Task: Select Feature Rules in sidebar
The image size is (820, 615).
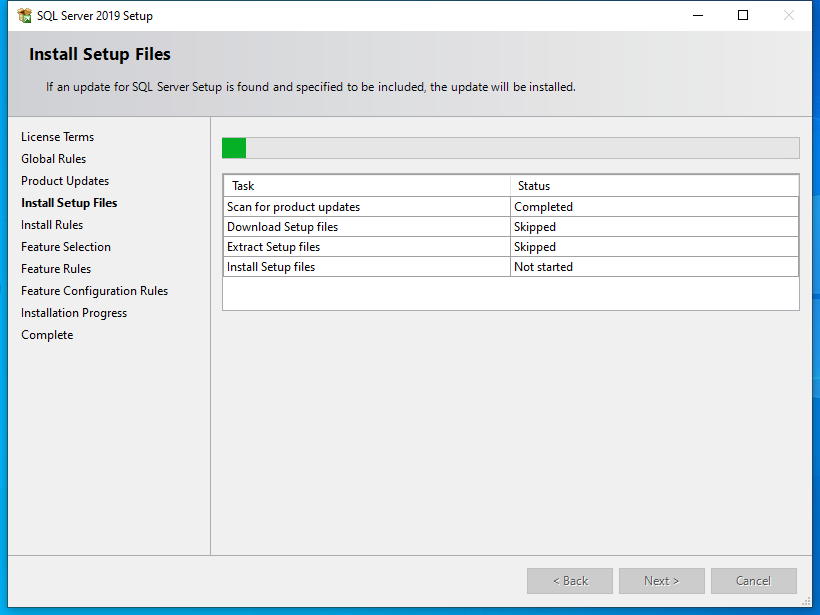Action: [56, 269]
